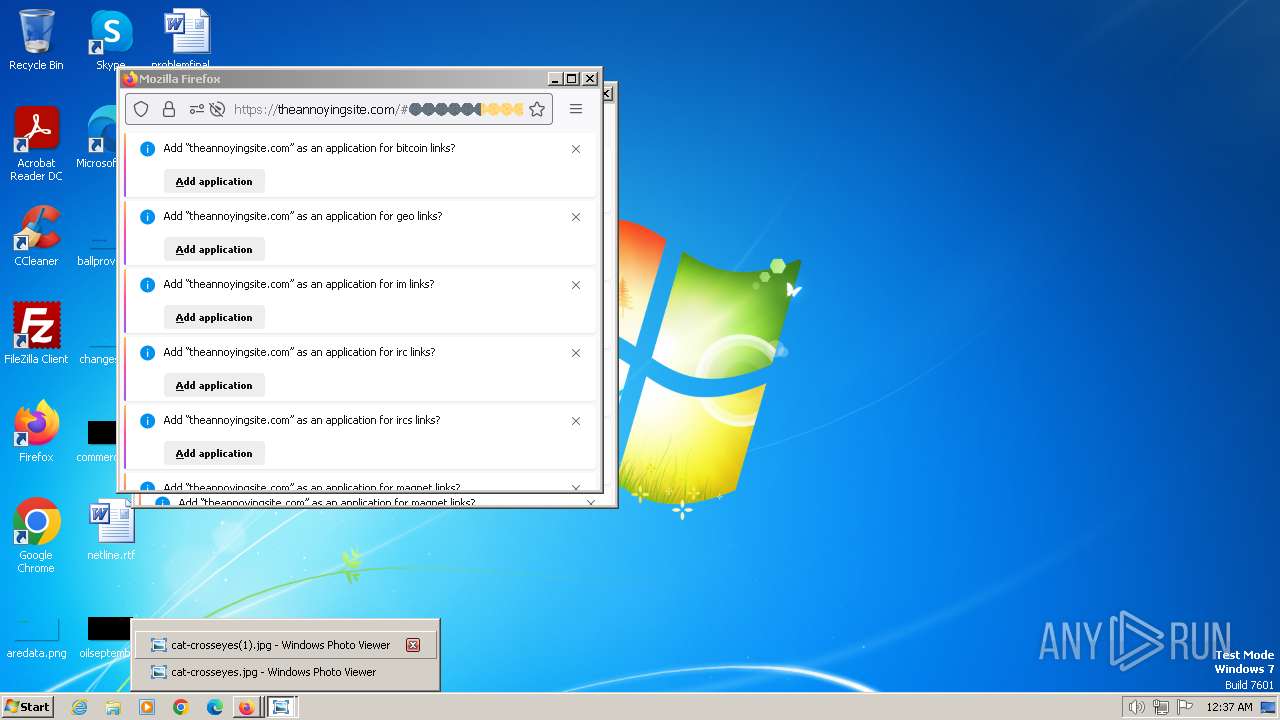Dismiss the ircs links notification
This screenshot has height=720, width=1280.
click(x=576, y=421)
